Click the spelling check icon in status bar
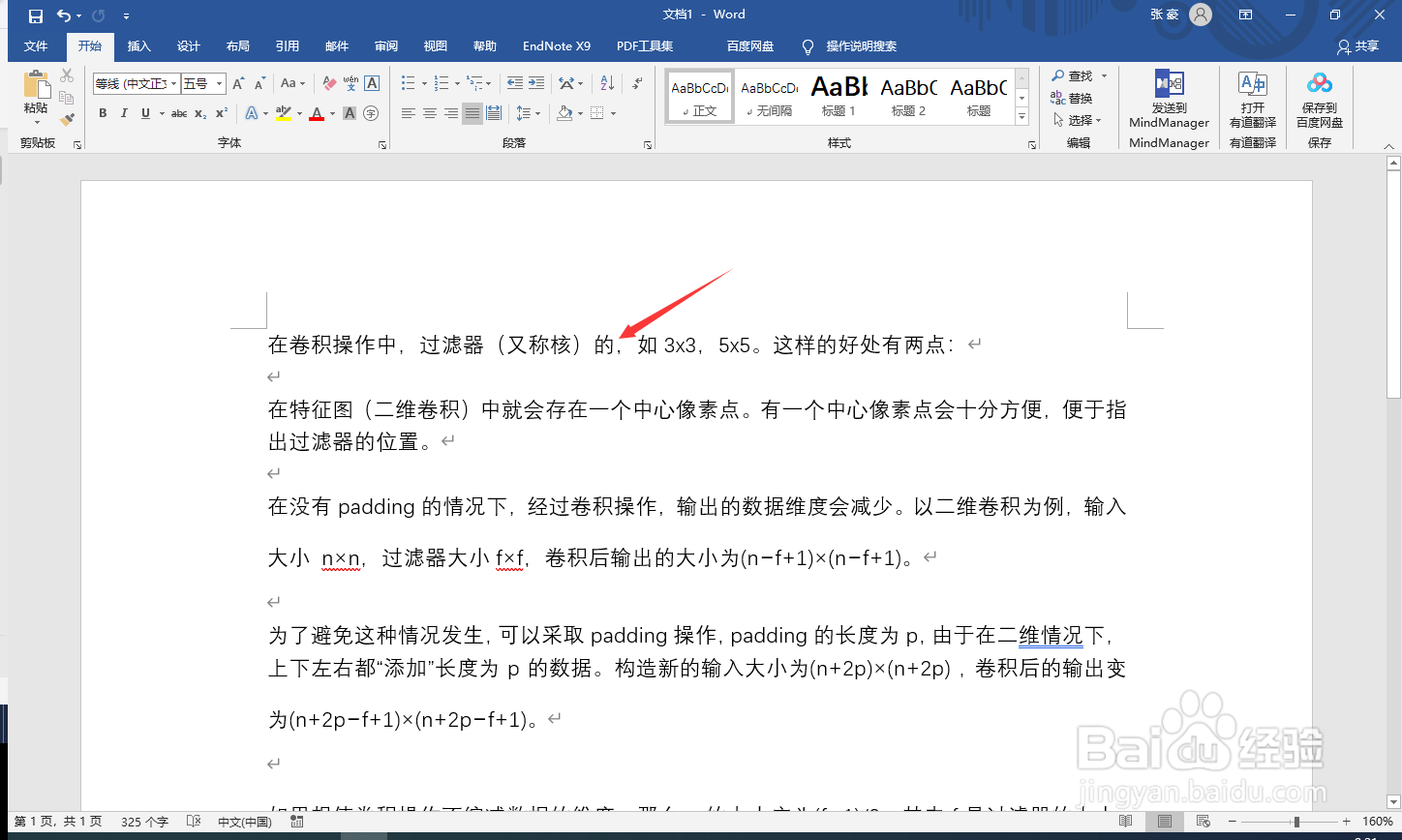1402x840 pixels. (x=193, y=822)
